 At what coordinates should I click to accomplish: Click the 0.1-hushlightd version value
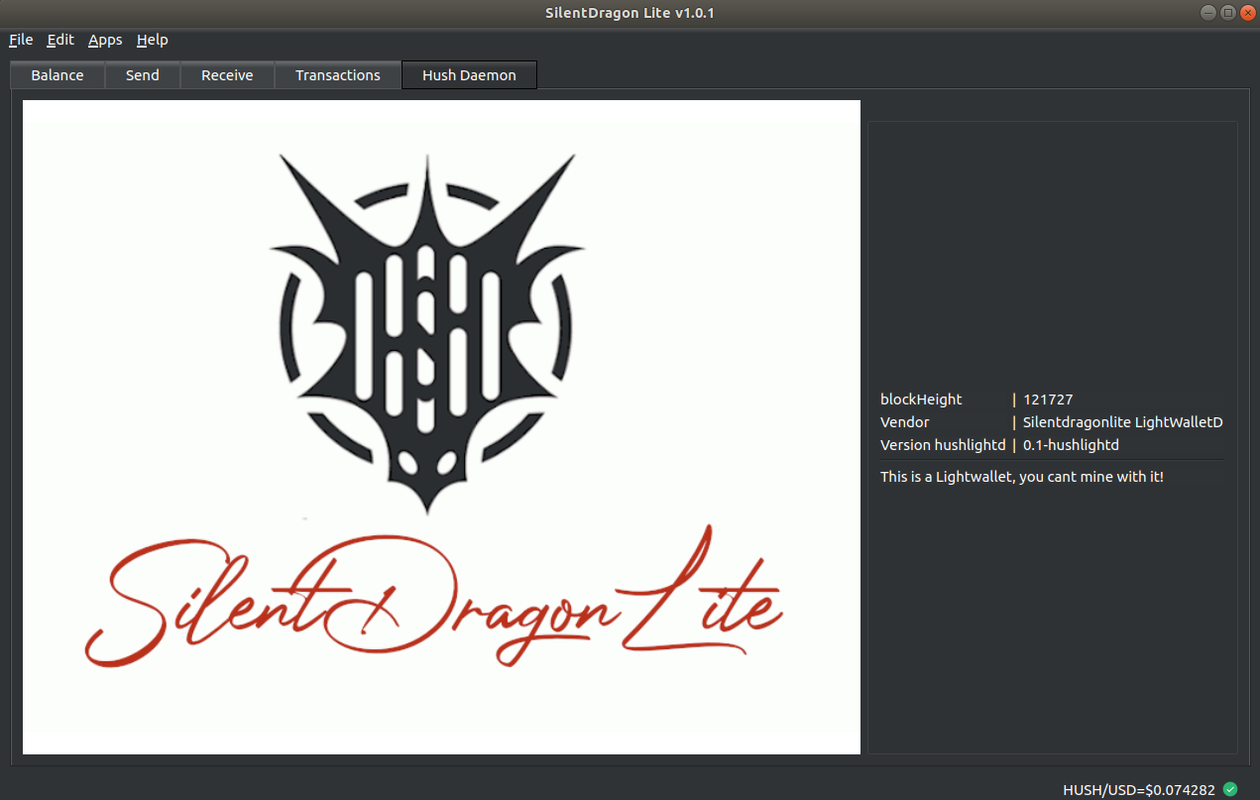point(1071,445)
